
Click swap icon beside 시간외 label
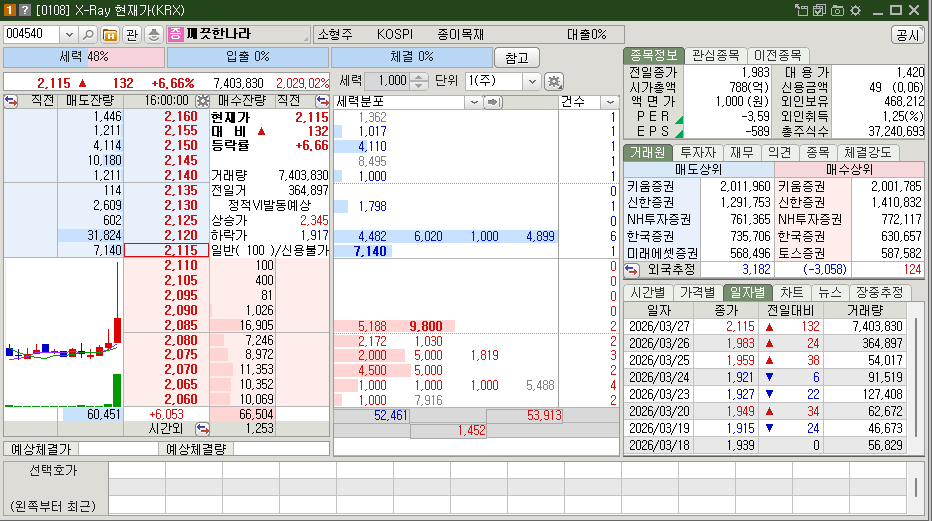[202, 429]
